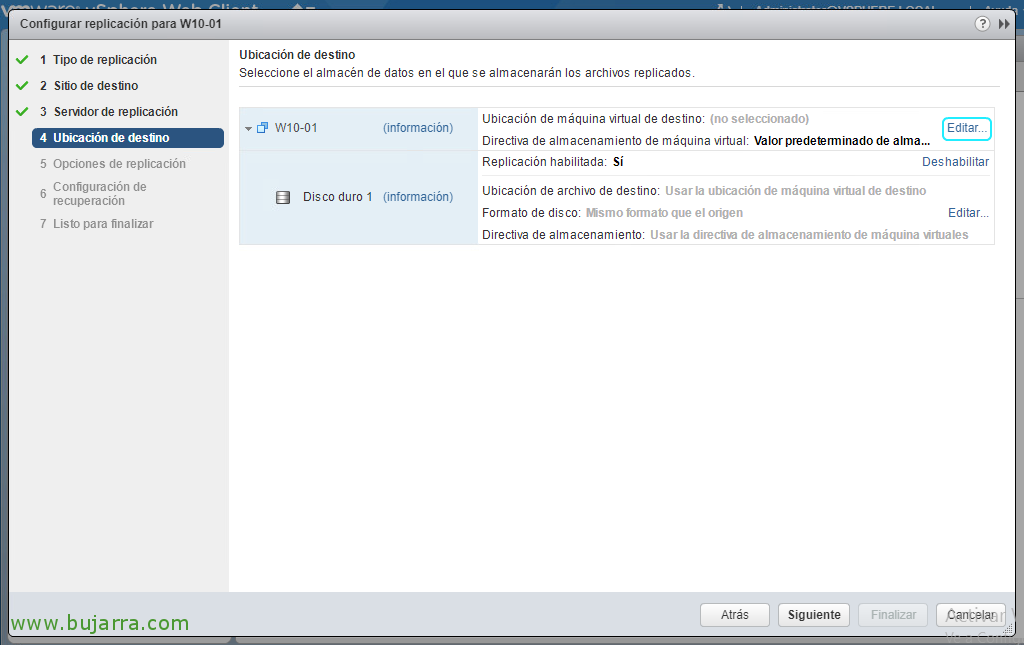
Task: Click the Disco duro hard disk icon
Action: pos(283,197)
